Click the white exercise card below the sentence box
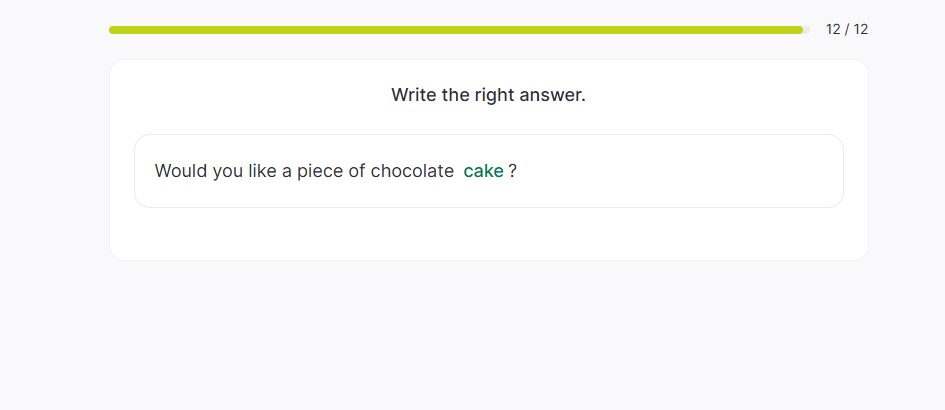945x410 pixels. [488, 234]
